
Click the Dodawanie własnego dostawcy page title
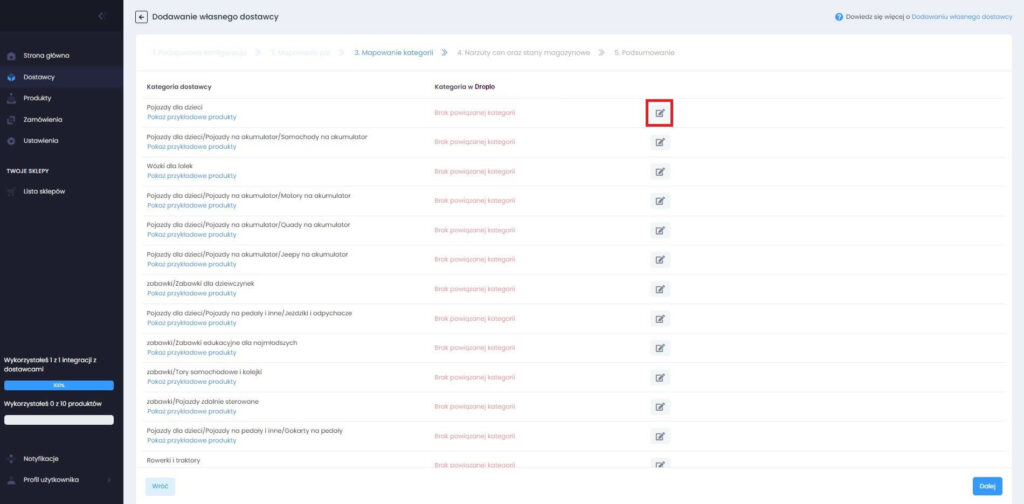[216, 17]
